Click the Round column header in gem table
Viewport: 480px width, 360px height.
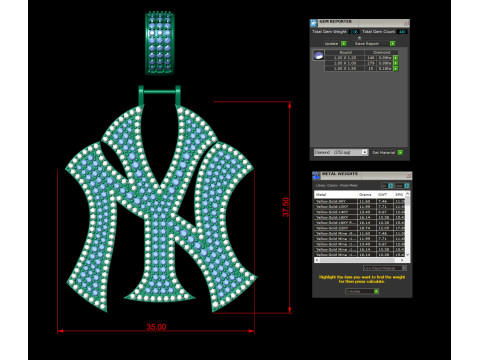[345, 52]
